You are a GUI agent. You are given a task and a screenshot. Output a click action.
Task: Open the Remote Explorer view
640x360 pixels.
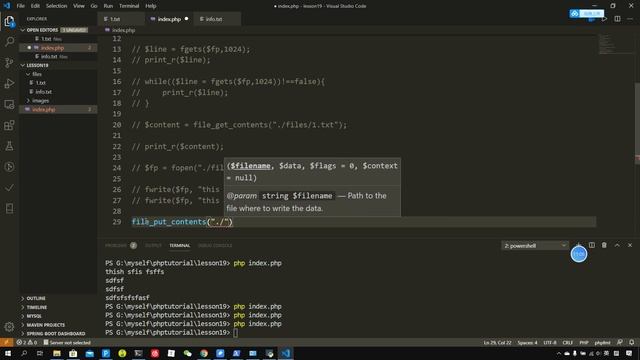9,104
